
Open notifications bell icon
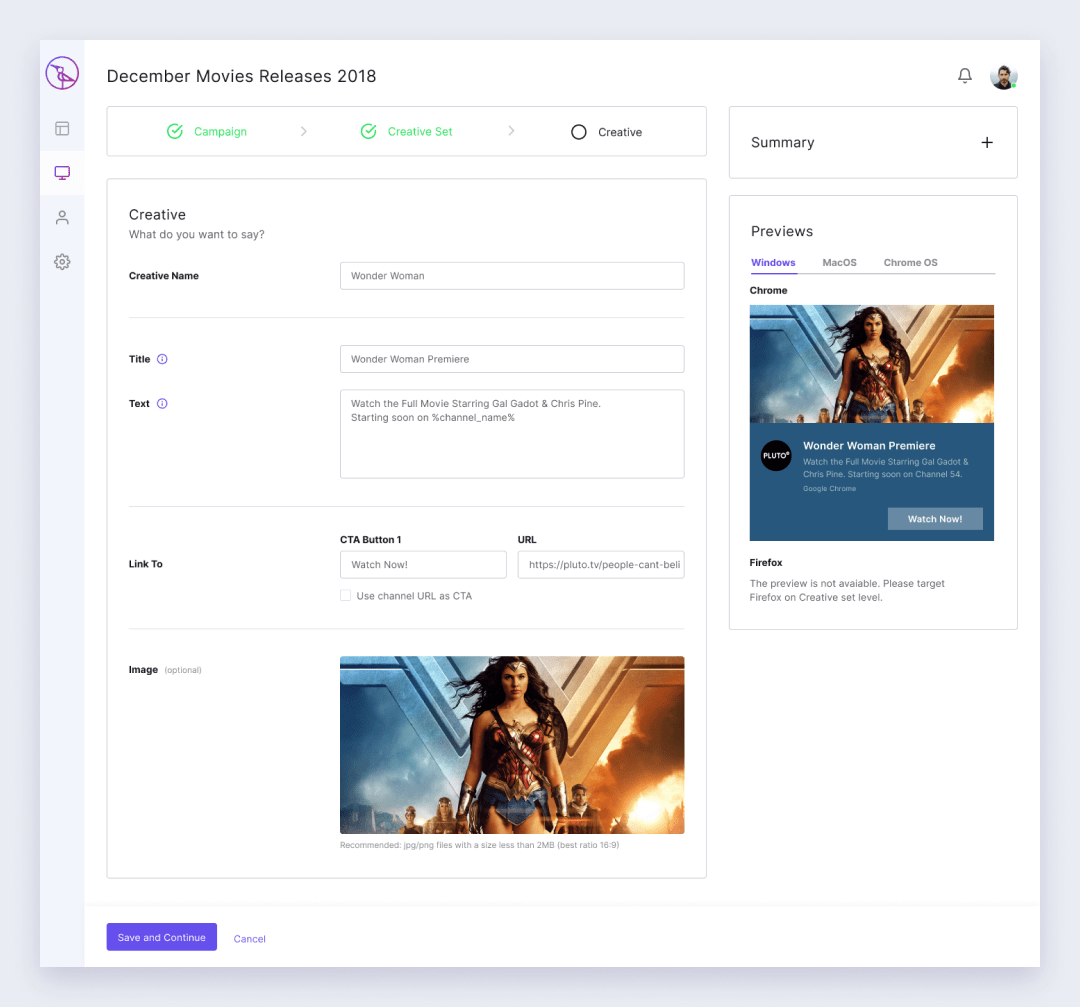tap(965, 76)
